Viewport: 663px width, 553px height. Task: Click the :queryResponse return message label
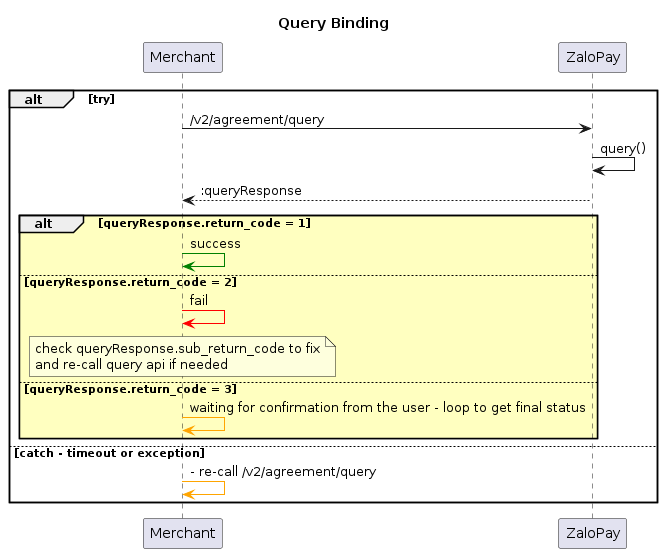(251, 191)
